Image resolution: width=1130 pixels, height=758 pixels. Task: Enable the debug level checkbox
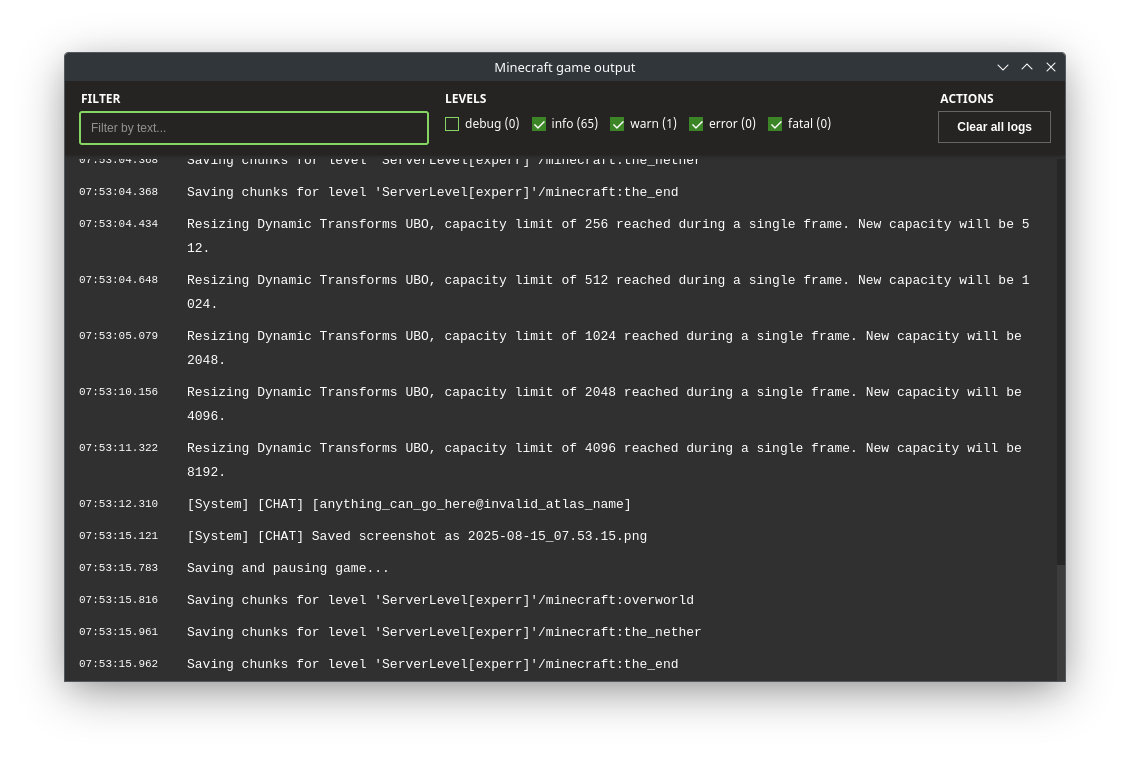tap(452, 124)
